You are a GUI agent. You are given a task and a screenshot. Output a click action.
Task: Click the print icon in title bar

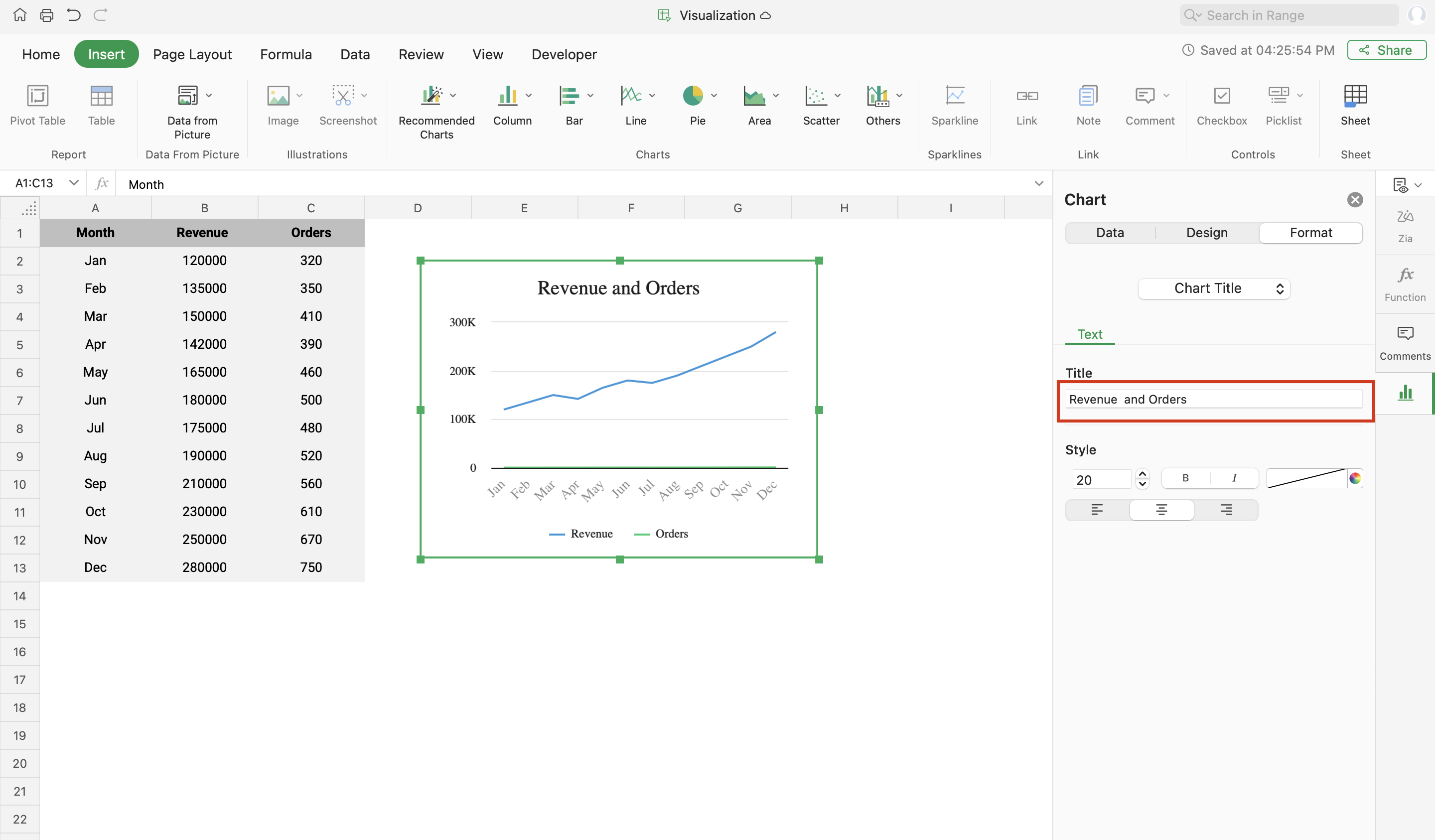tap(47, 15)
